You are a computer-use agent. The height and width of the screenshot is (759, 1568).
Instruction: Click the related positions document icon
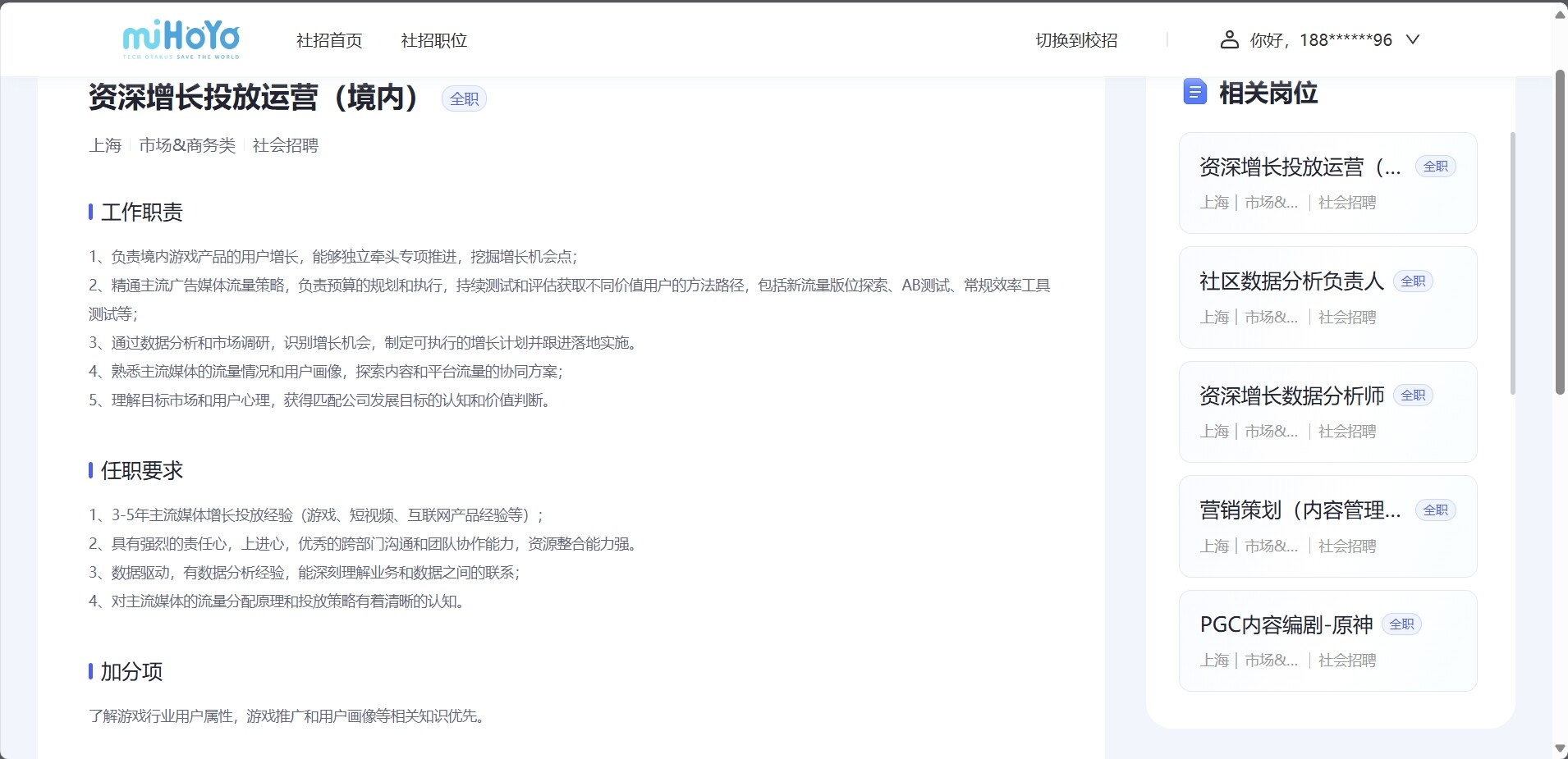(x=1194, y=92)
